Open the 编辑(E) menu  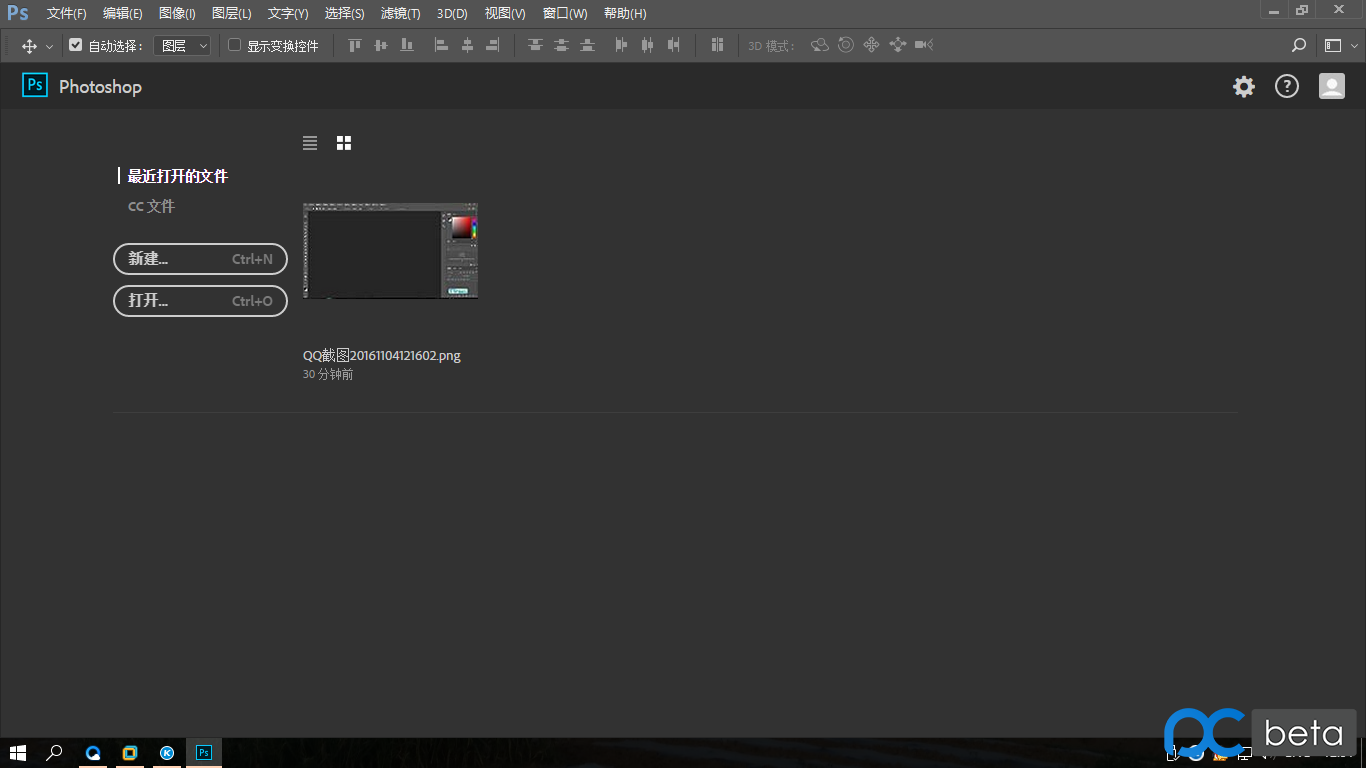point(123,14)
